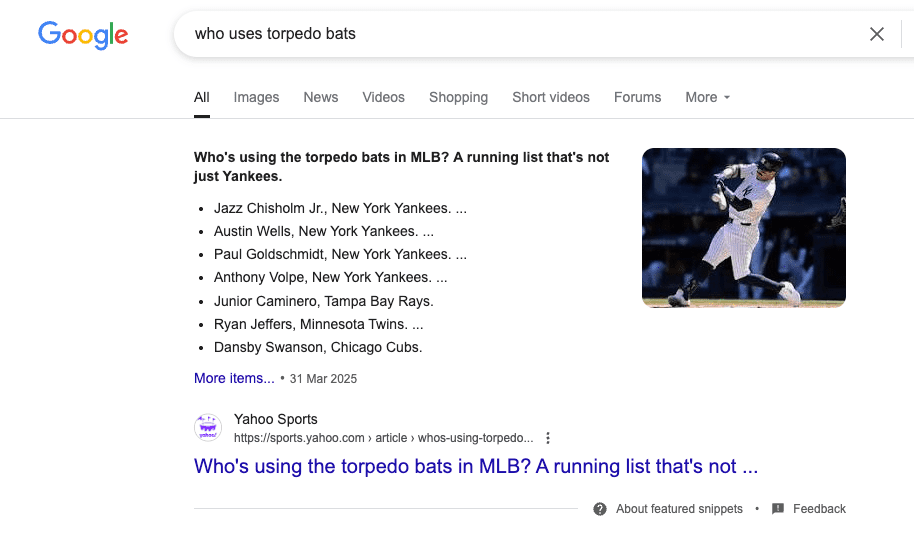Select the Anthony Volpe list item
The image size is (914, 542).
pos(331,277)
